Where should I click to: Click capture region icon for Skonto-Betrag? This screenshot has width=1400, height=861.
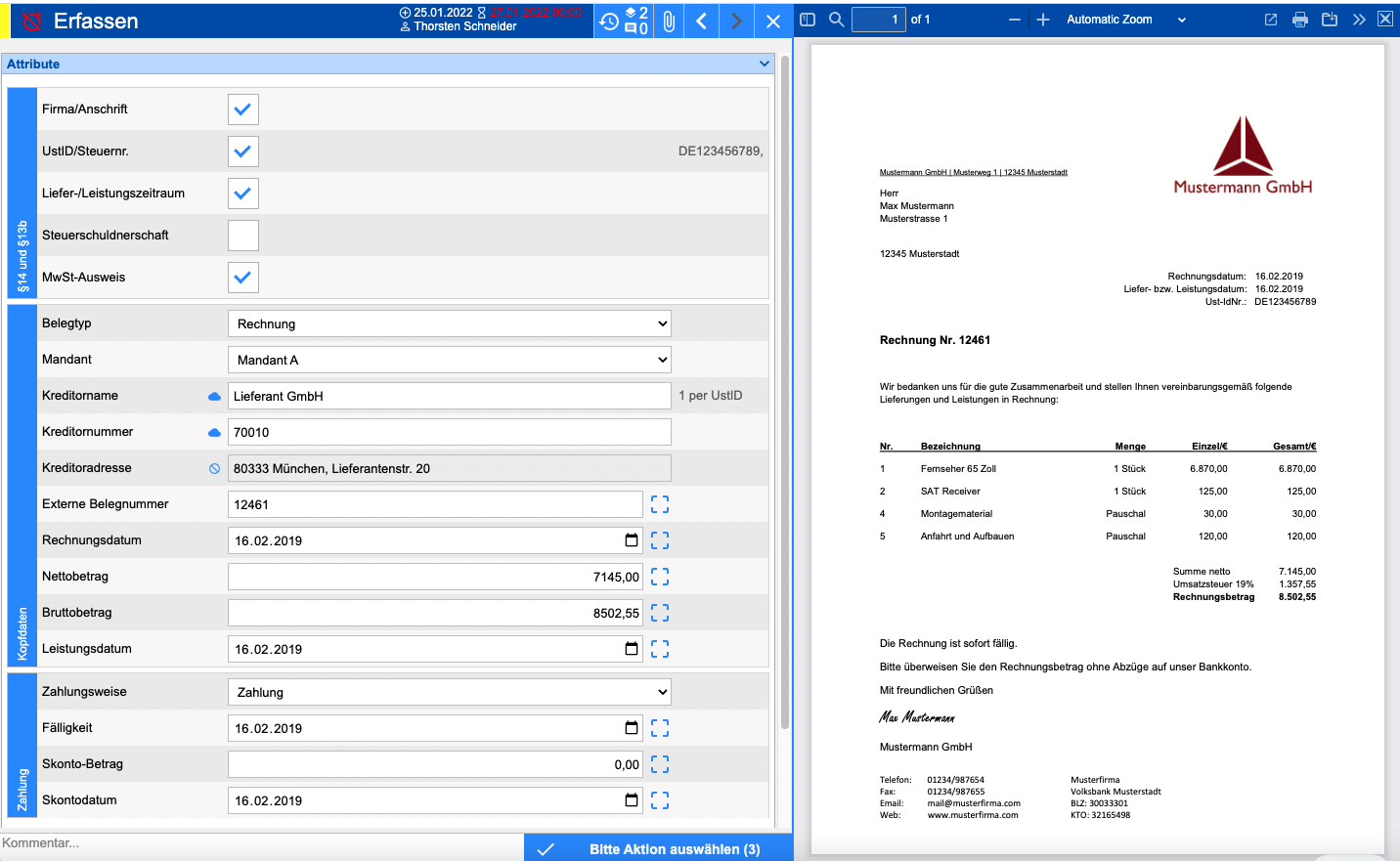click(660, 764)
